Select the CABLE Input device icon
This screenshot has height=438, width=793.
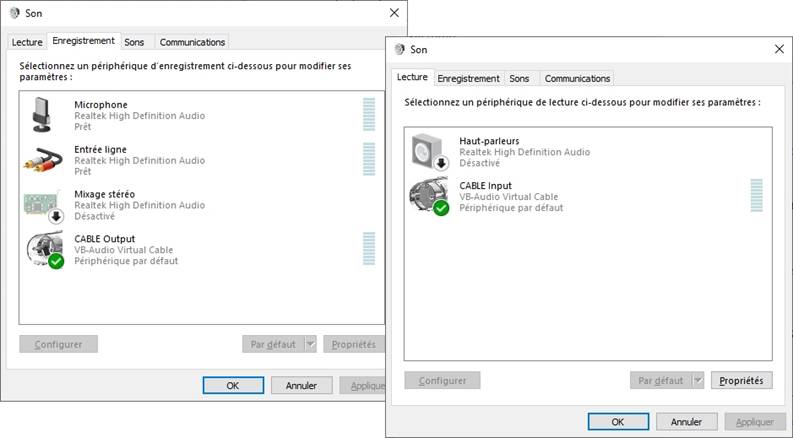(x=429, y=196)
